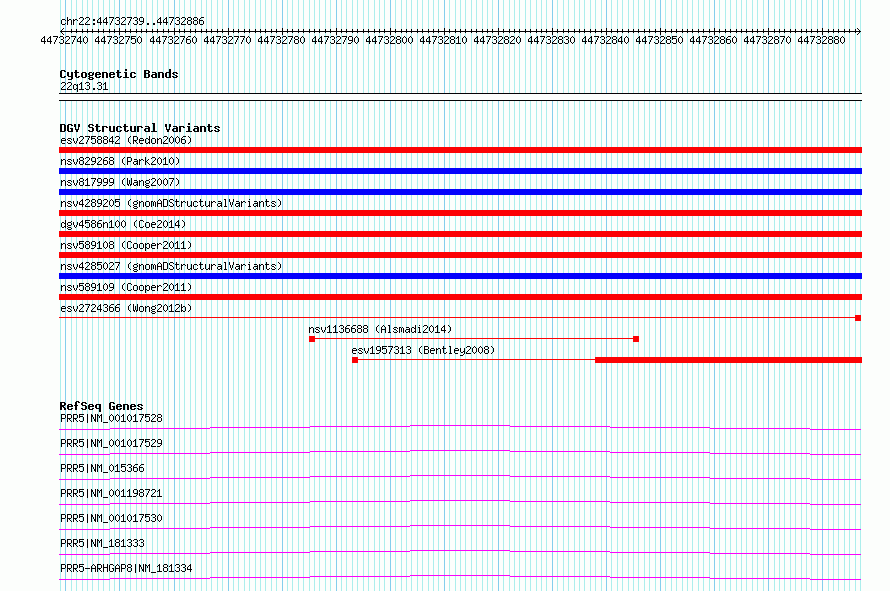The image size is (890, 591).
Task: Click variant label nsv829268 (Park2010)
Action: point(120,161)
